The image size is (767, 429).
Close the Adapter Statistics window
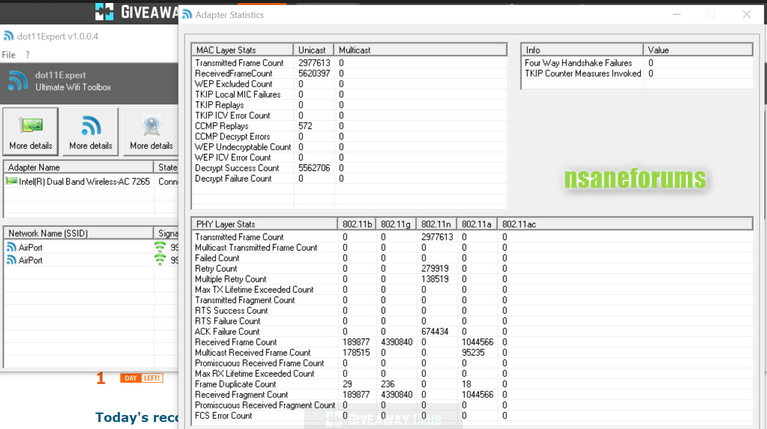tap(746, 15)
